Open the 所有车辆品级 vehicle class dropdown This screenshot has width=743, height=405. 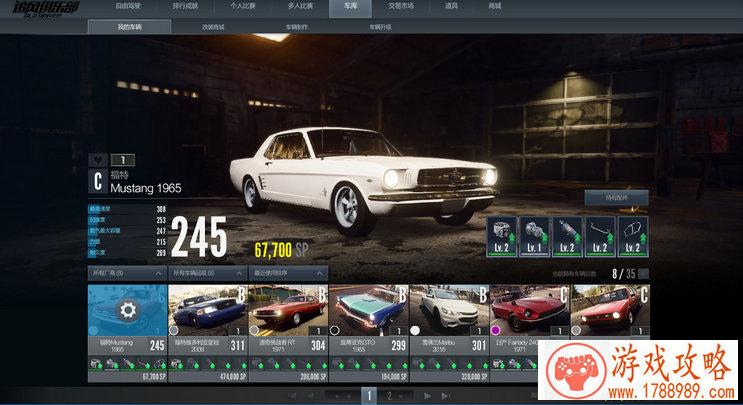pos(206,273)
